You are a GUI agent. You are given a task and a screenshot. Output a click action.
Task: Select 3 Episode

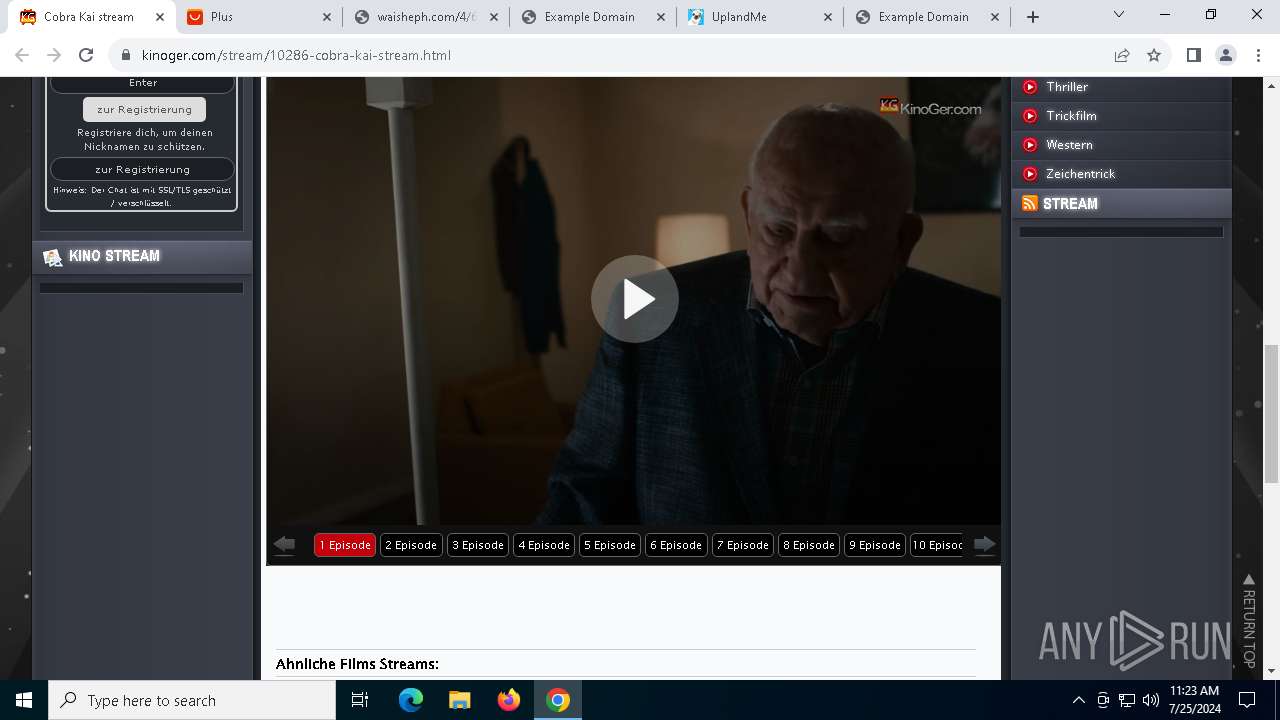coord(477,545)
